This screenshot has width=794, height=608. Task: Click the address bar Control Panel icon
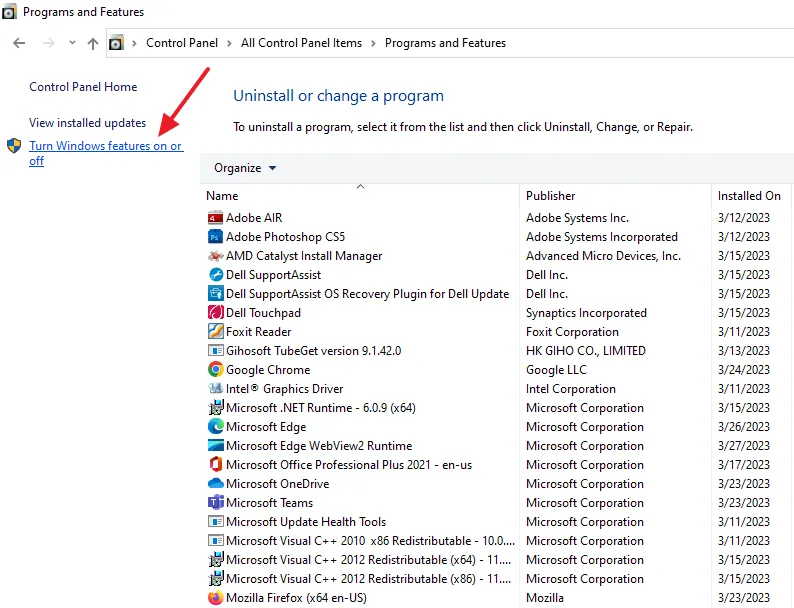click(x=116, y=43)
